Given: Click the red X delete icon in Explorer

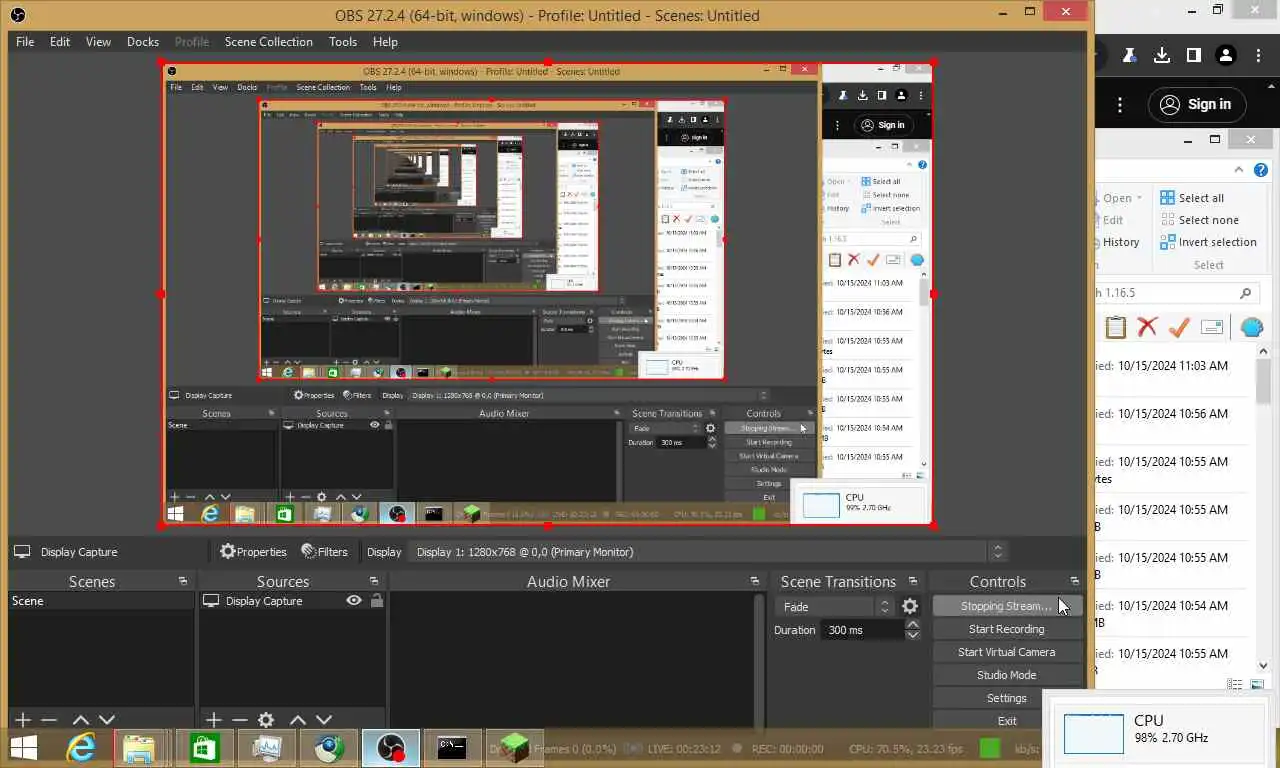Looking at the screenshot, I should (x=1147, y=327).
